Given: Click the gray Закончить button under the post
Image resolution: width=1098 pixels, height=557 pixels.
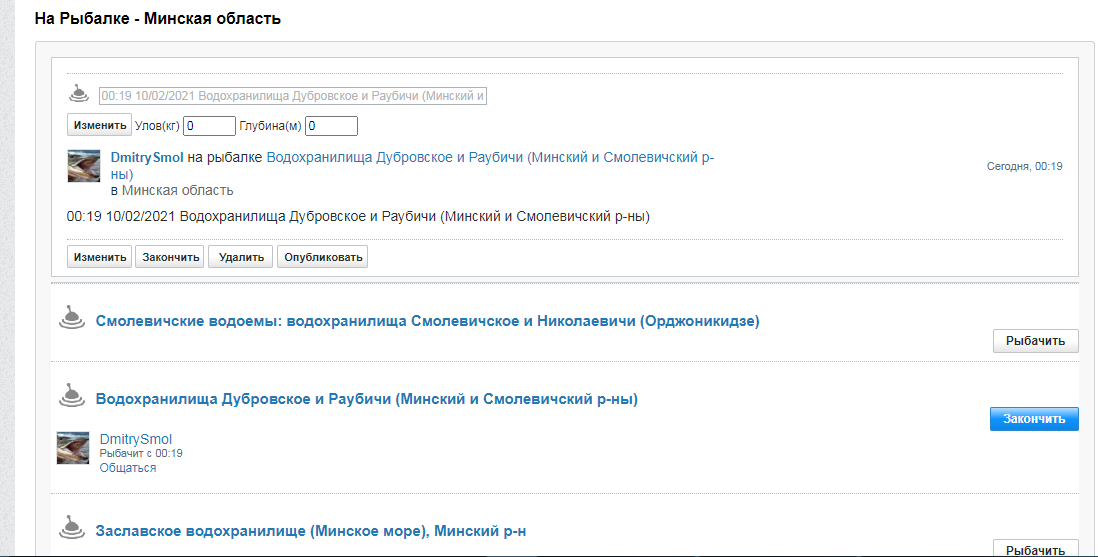Looking at the screenshot, I should tap(169, 256).
